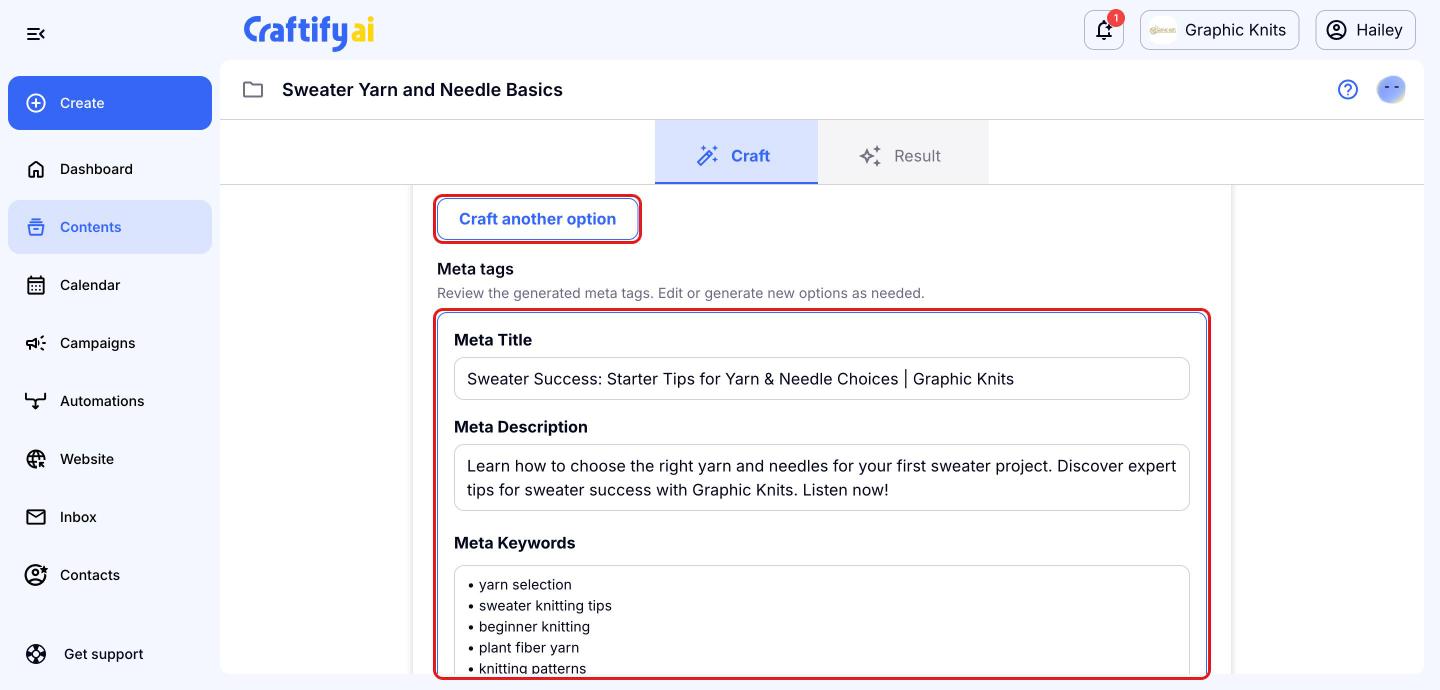
Task: Go to the Calendar page
Action: [x=110, y=285]
